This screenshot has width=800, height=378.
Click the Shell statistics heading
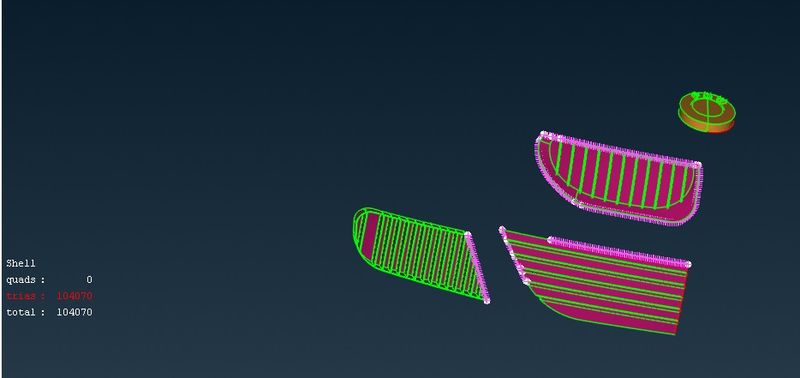click(21, 263)
